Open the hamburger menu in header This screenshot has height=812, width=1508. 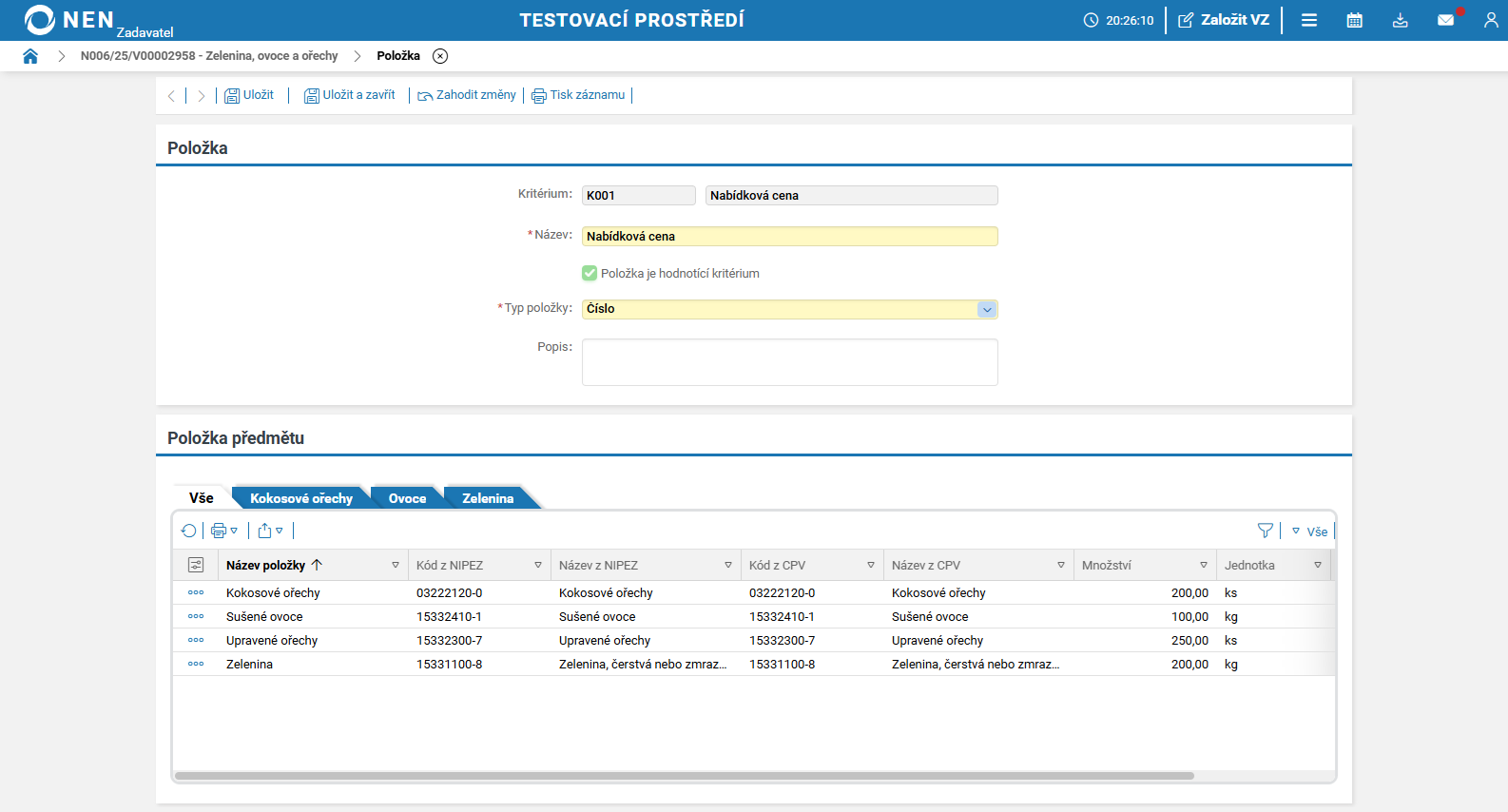pos(1309,20)
